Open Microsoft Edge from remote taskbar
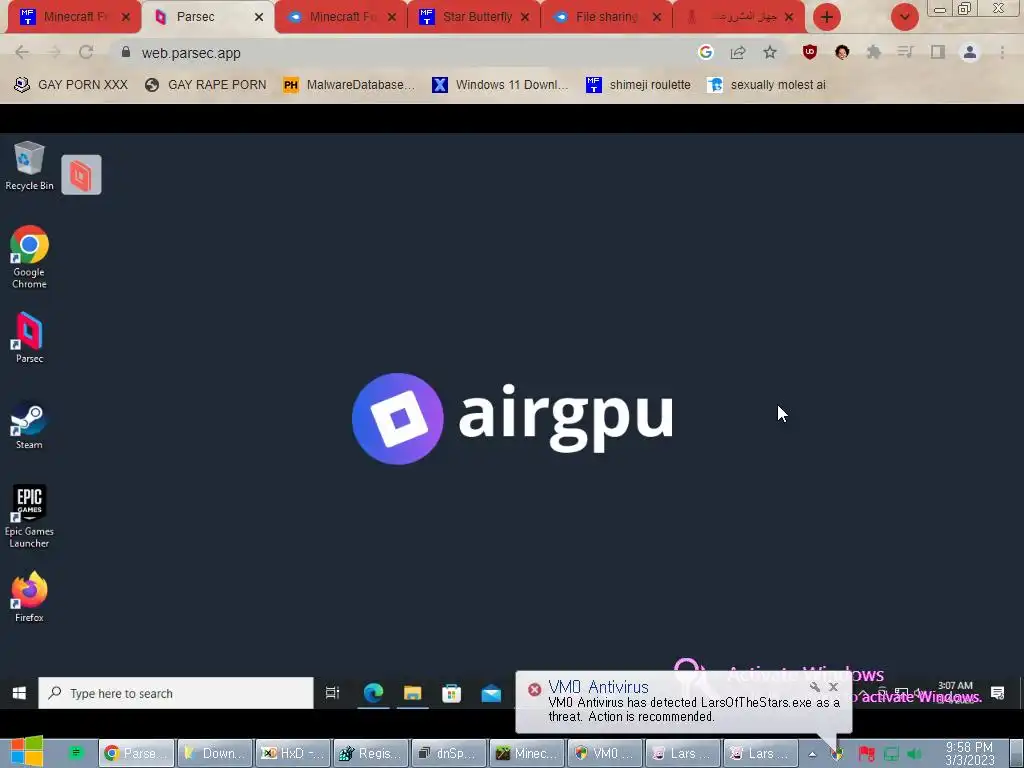This screenshot has width=1024, height=768. (x=373, y=693)
